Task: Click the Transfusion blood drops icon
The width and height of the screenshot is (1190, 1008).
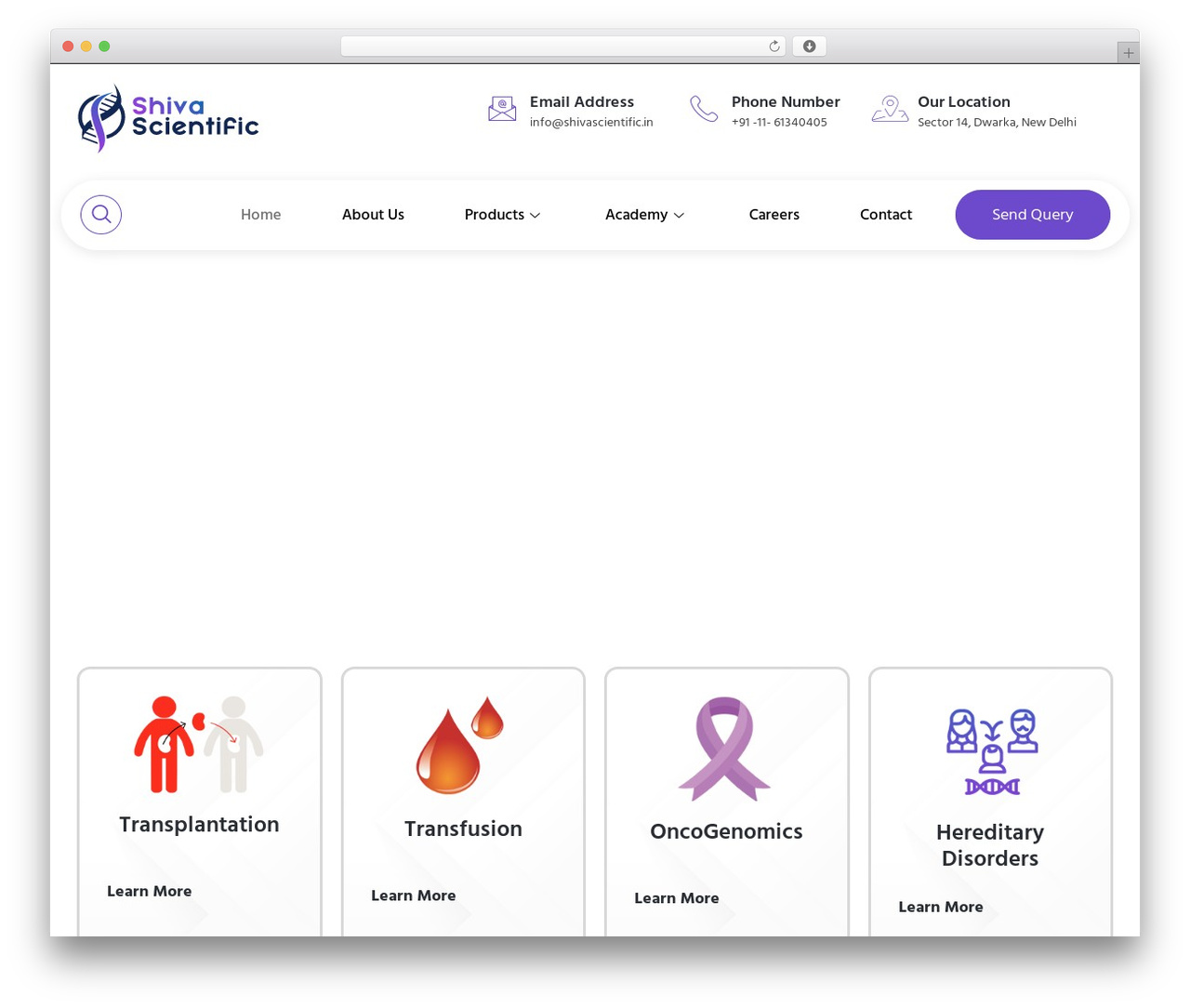Action: [x=460, y=745]
